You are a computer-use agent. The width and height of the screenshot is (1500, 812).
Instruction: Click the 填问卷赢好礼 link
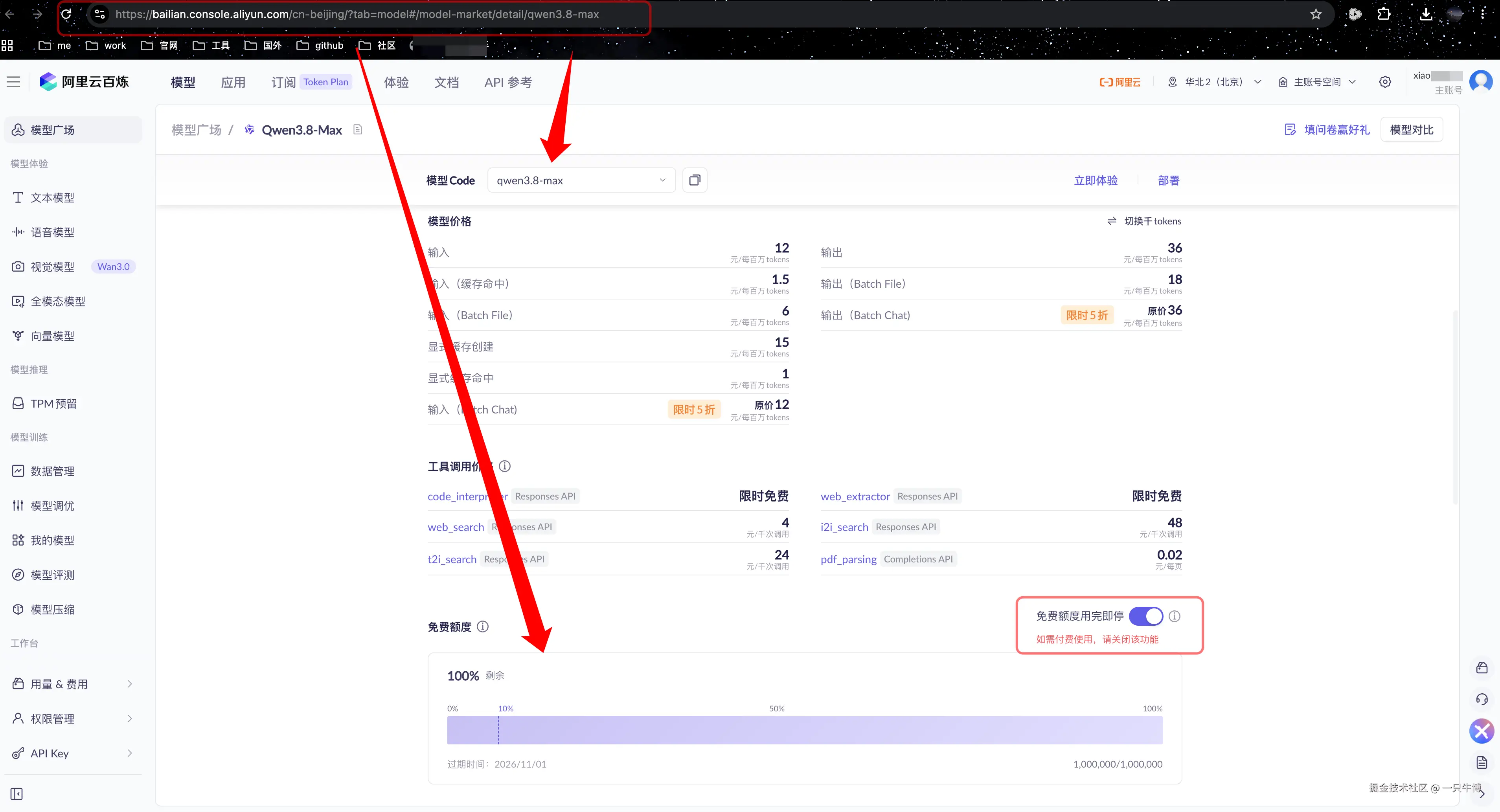pos(1327,130)
